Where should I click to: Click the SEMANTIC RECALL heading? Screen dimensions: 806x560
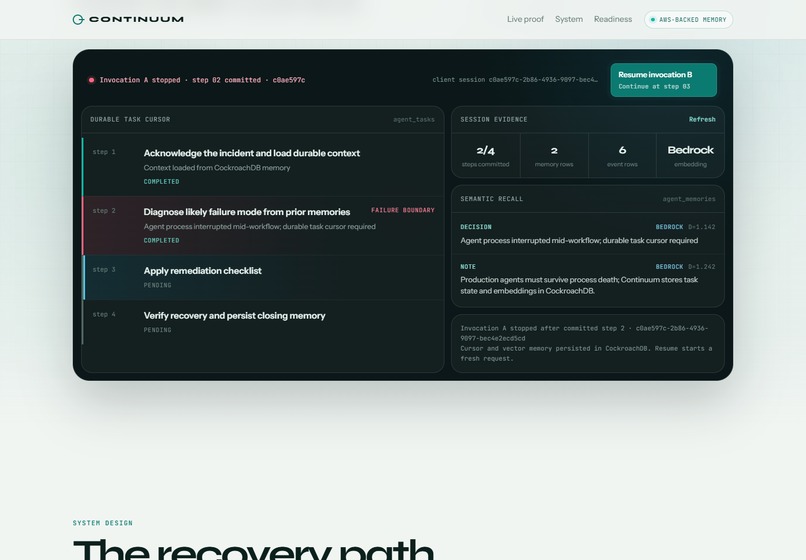(x=491, y=199)
